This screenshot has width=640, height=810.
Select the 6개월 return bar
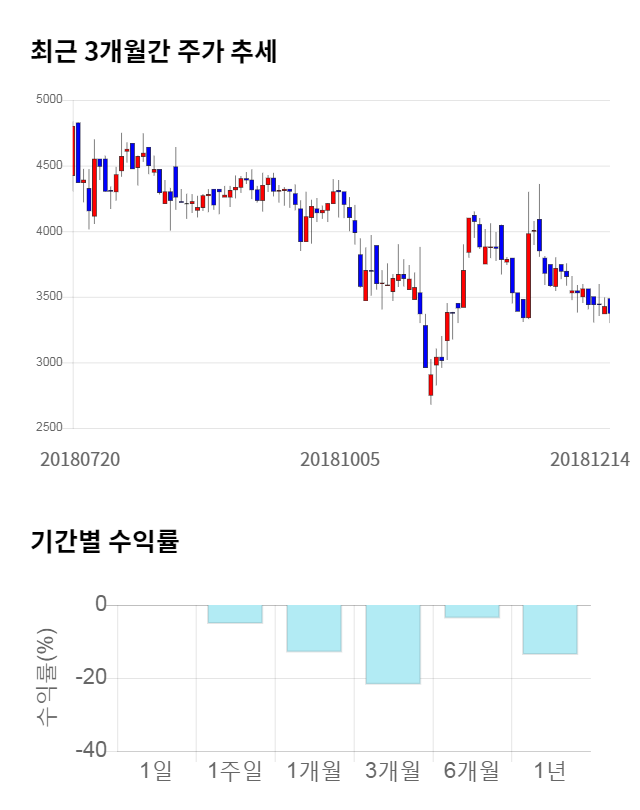click(471, 611)
